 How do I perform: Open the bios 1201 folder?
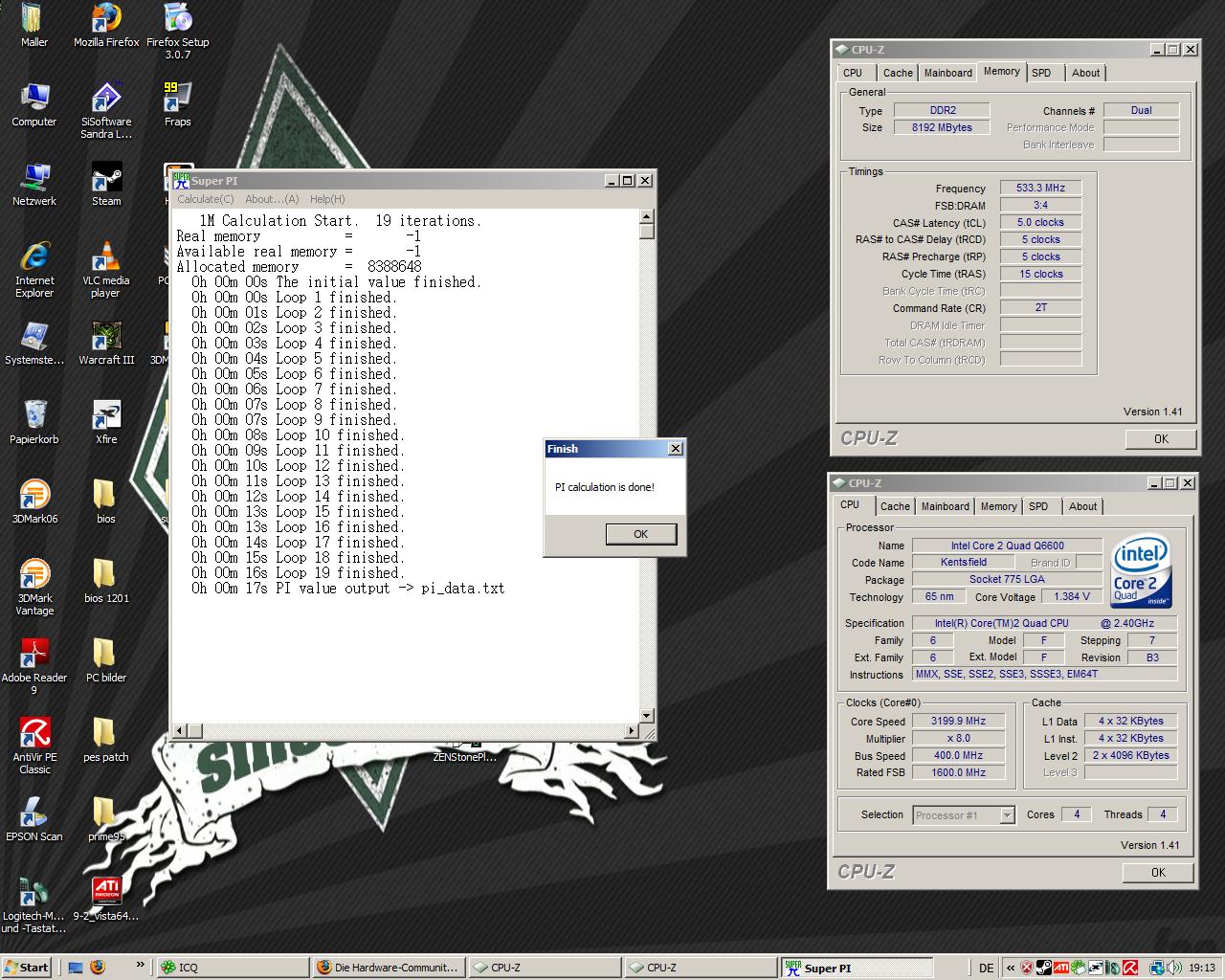(106, 582)
